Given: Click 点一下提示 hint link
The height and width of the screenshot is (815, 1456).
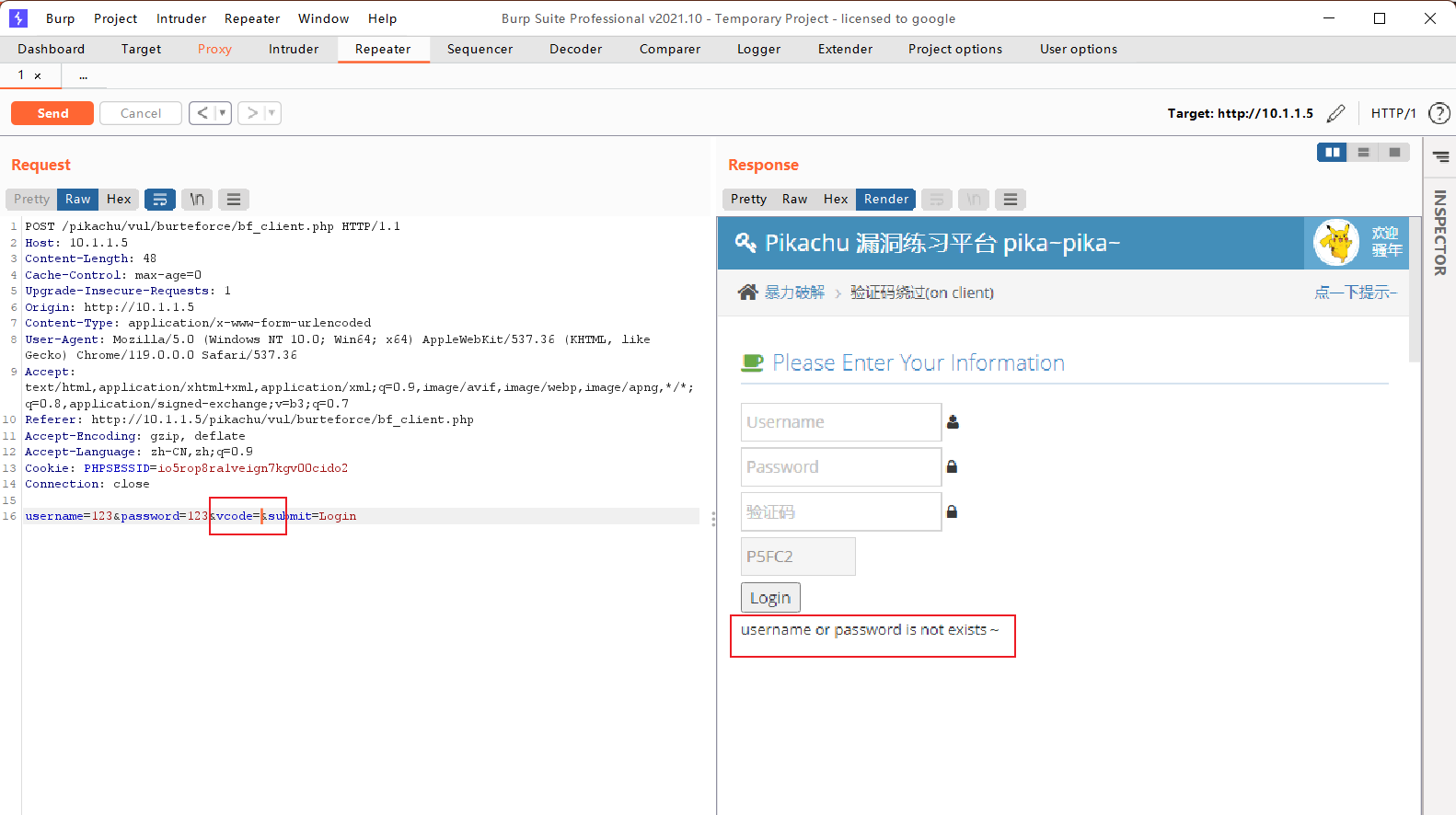Looking at the screenshot, I should point(1356,293).
